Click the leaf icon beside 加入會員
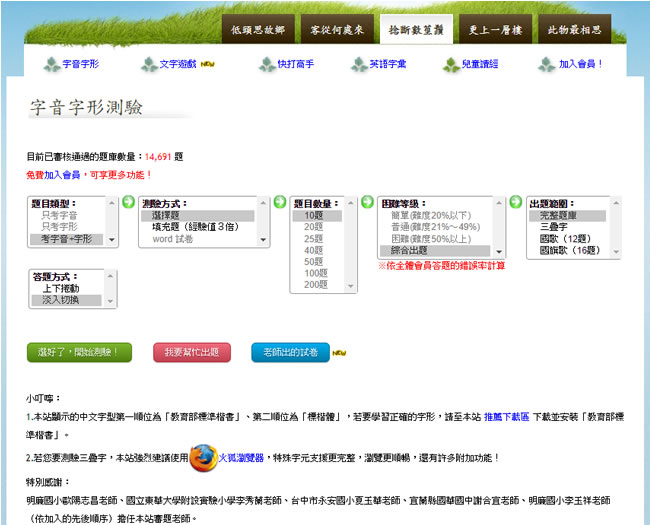The height and width of the screenshot is (525, 650). click(x=547, y=64)
